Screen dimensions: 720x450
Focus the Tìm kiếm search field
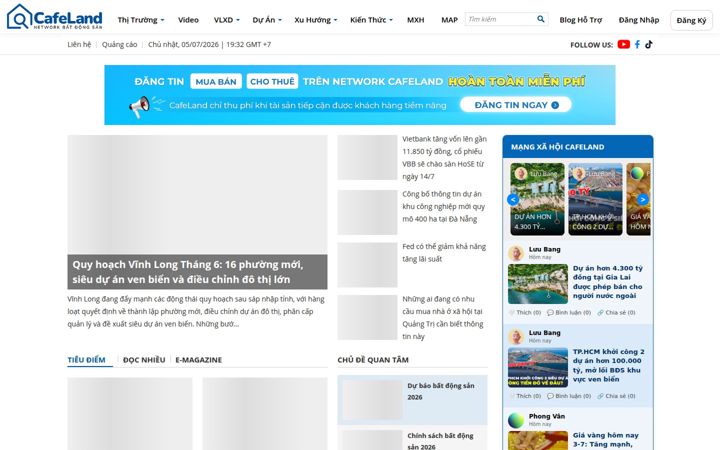(501, 19)
